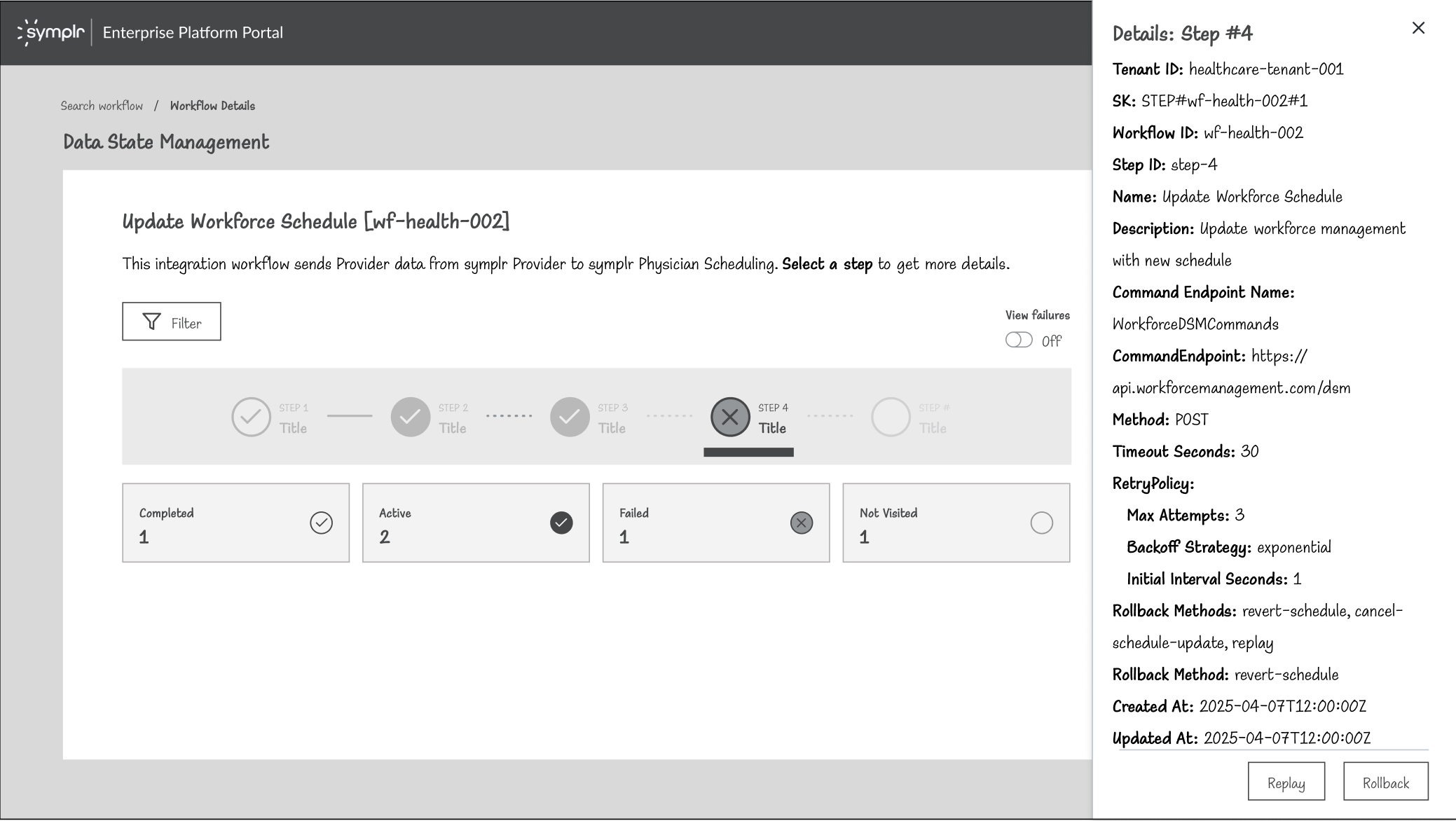Viewport: 1456px width, 821px height.
Task: Click the empty circle on Not Visited card
Action: click(x=1042, y=523)
